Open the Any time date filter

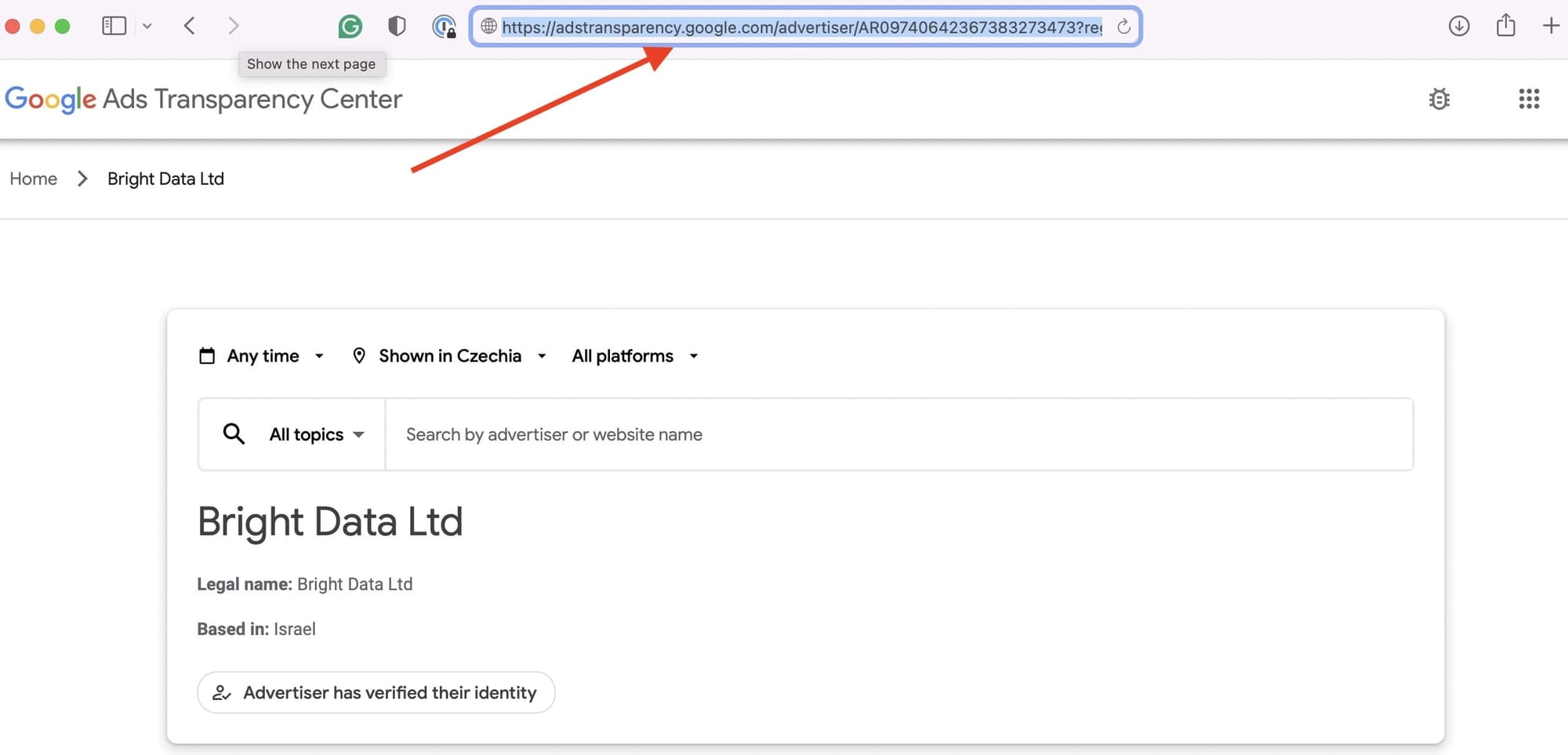click(x=262, y=355)
